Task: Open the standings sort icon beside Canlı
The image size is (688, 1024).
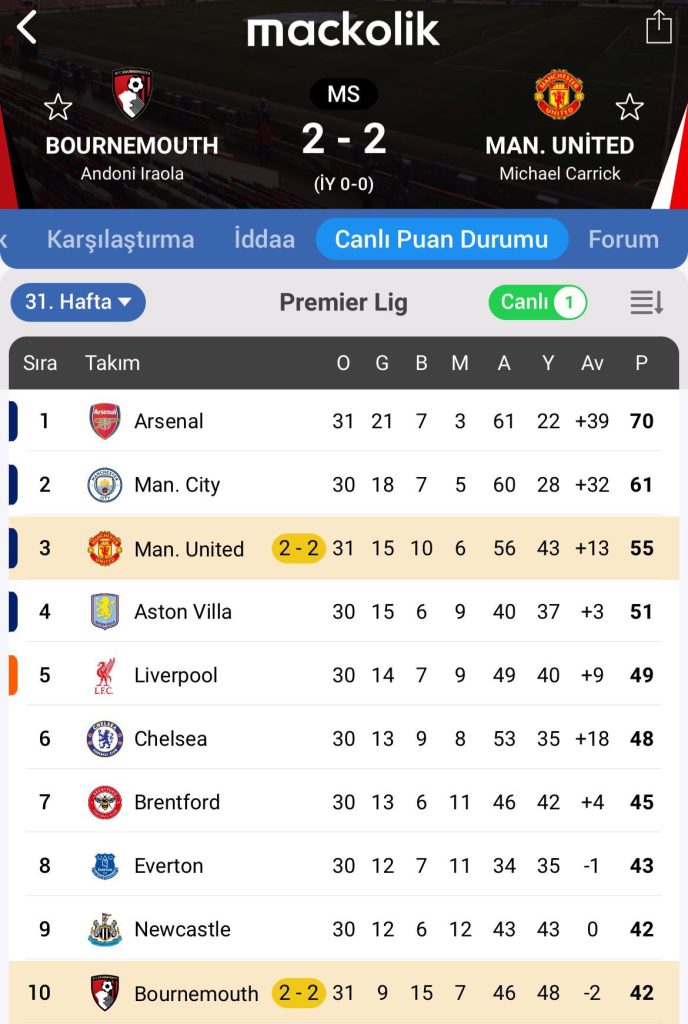Action: pyautogui.click(x=650, y=302)
